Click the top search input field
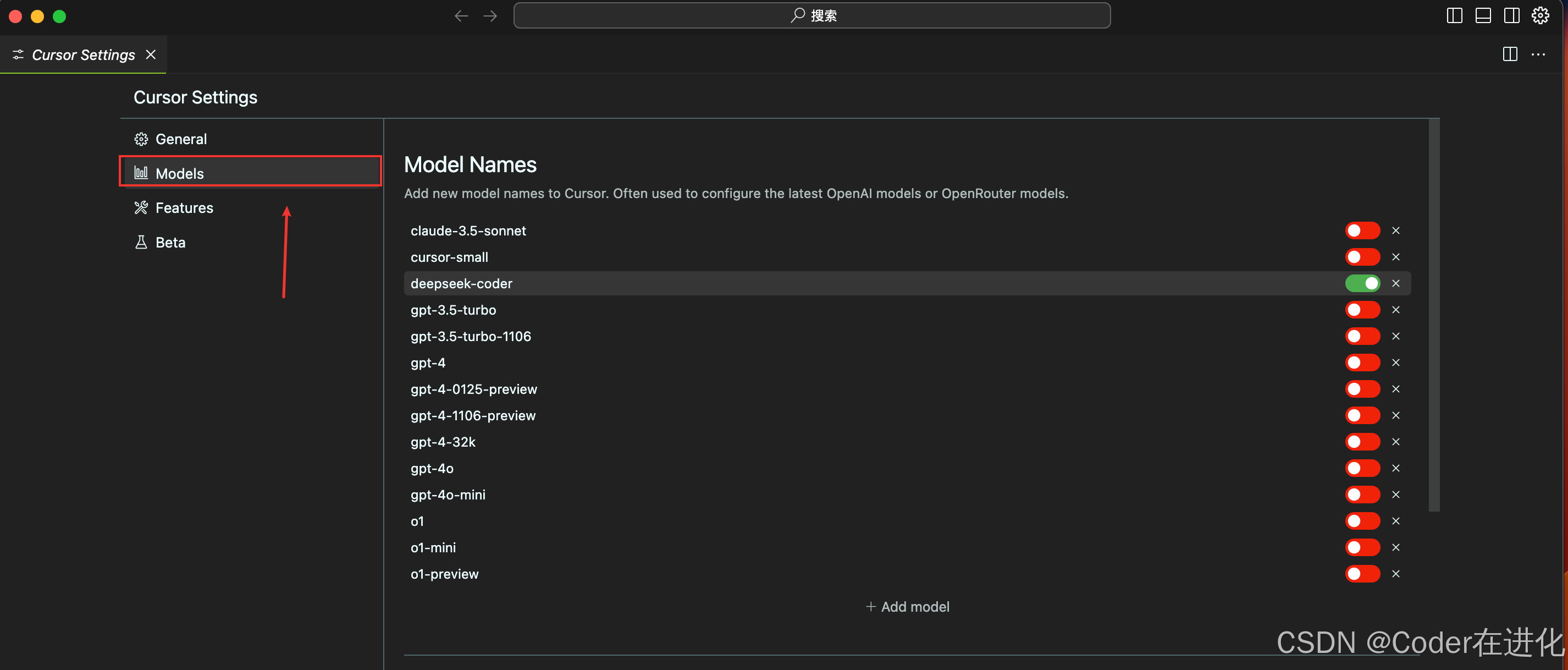The width and height of the screenshot is (1568, 670). tap(811, 16)
